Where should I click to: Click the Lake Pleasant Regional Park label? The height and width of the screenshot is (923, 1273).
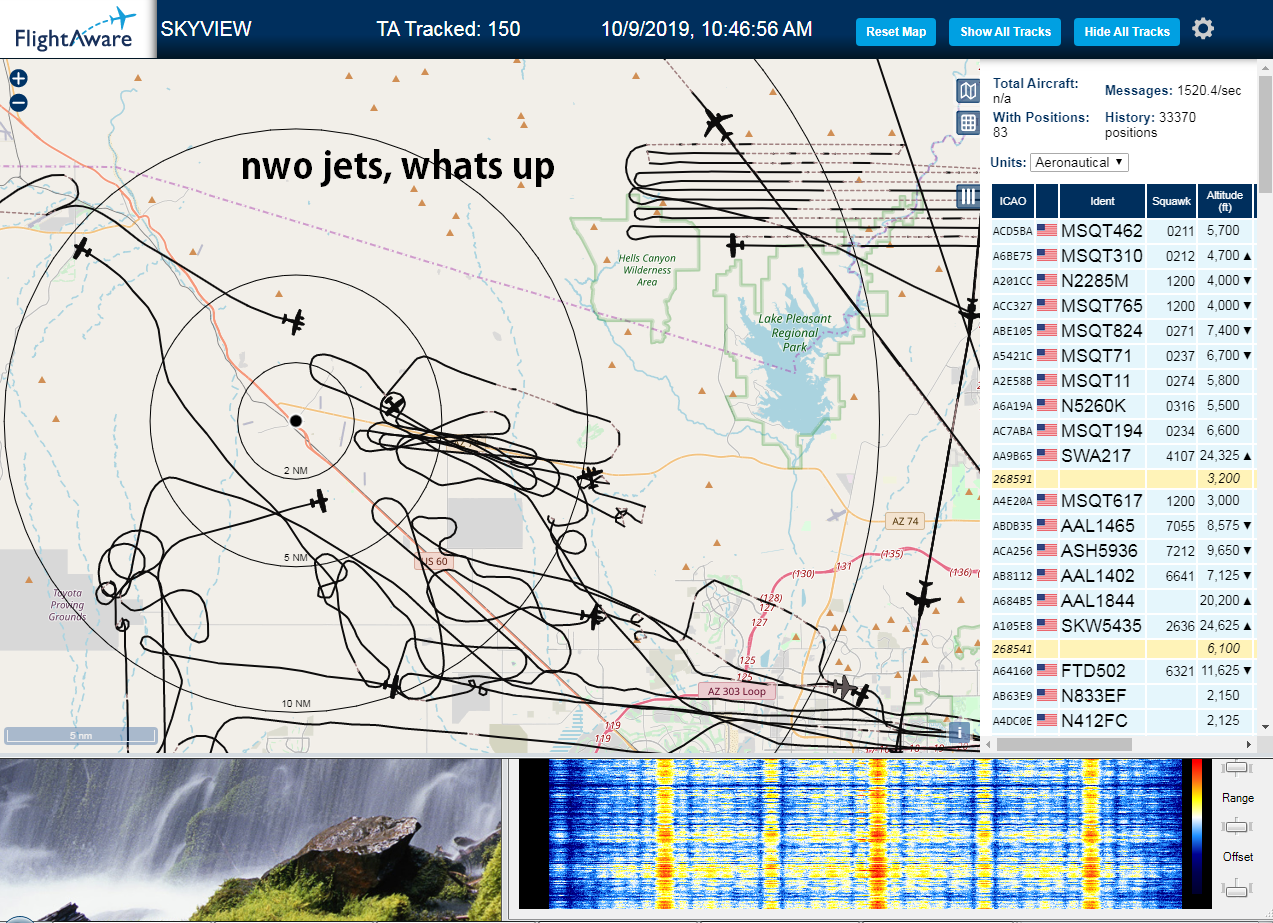click(x=795, y=333)
